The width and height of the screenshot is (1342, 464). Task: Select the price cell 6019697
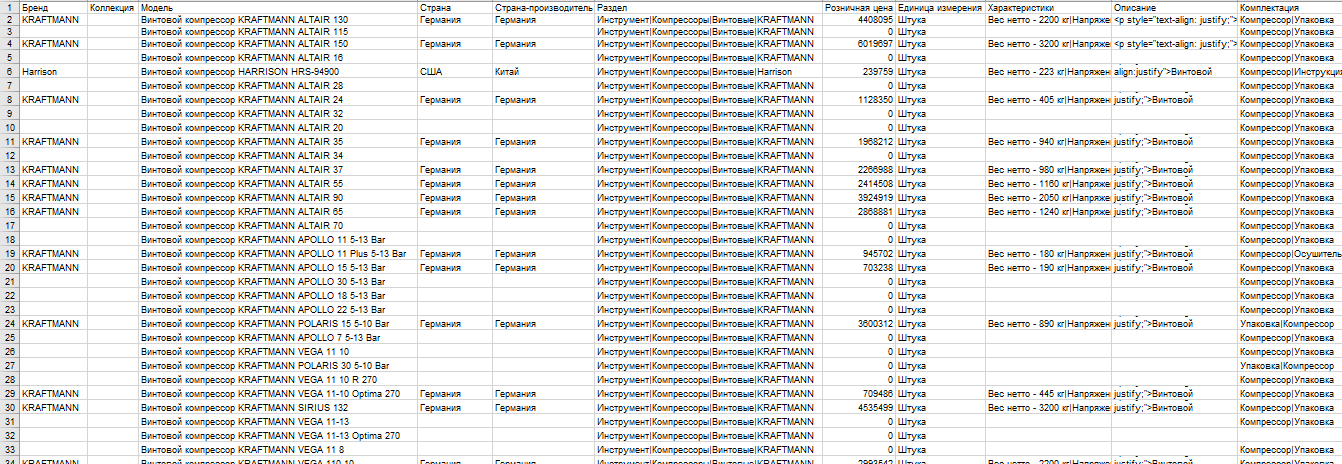[x=859, y=46]
